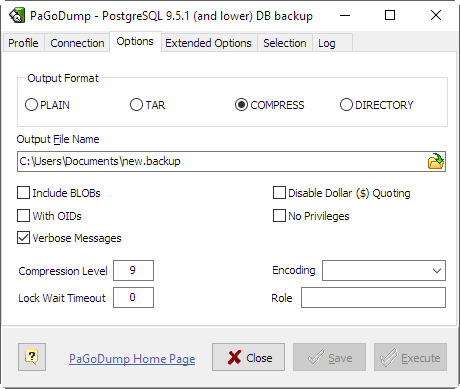Select the DIRECTORY output format

tap(376, 105)
